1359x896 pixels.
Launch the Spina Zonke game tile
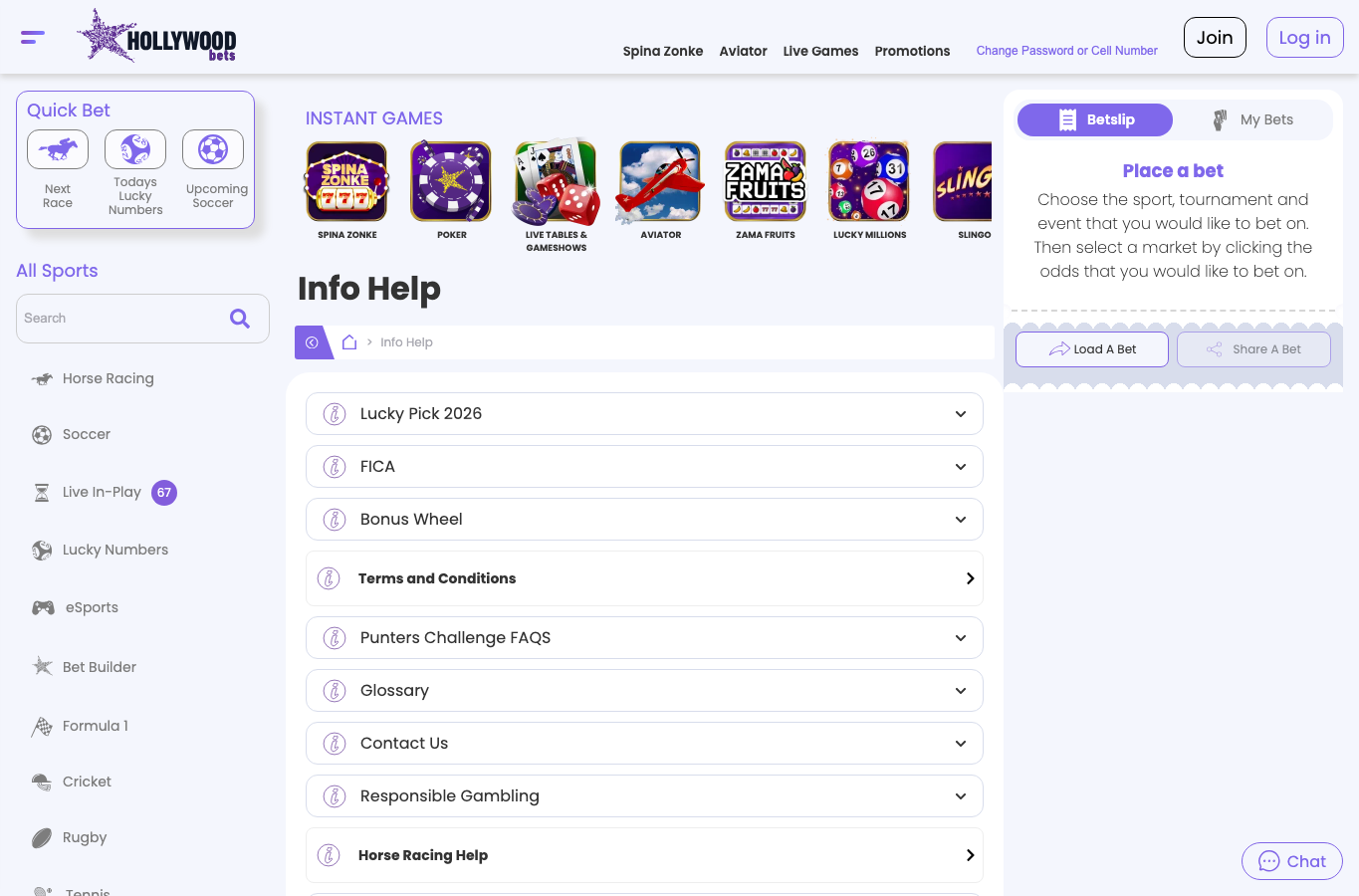(346, 181)
